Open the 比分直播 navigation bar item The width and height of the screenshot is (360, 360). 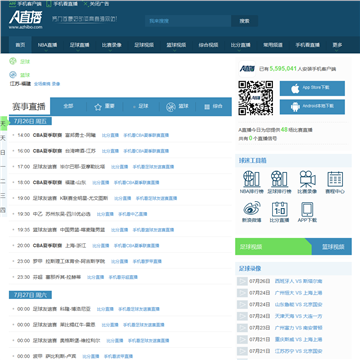click(x=241, y=45)
